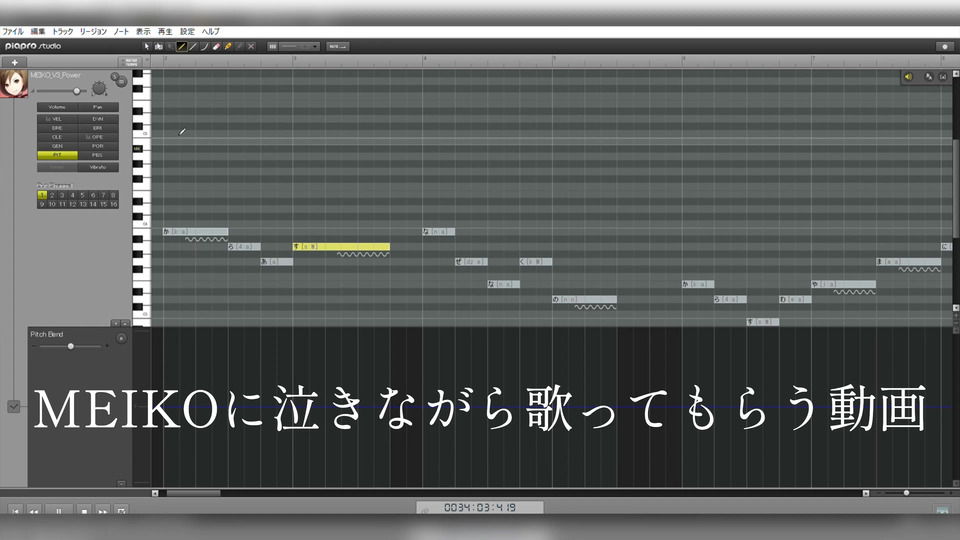
Task: Select channel 16
Action: [113, 204]
